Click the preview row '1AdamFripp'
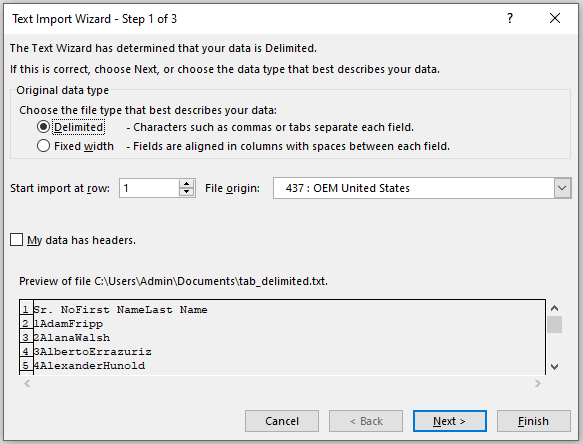This screenshot has width=583, height=444. click(68, 324)
